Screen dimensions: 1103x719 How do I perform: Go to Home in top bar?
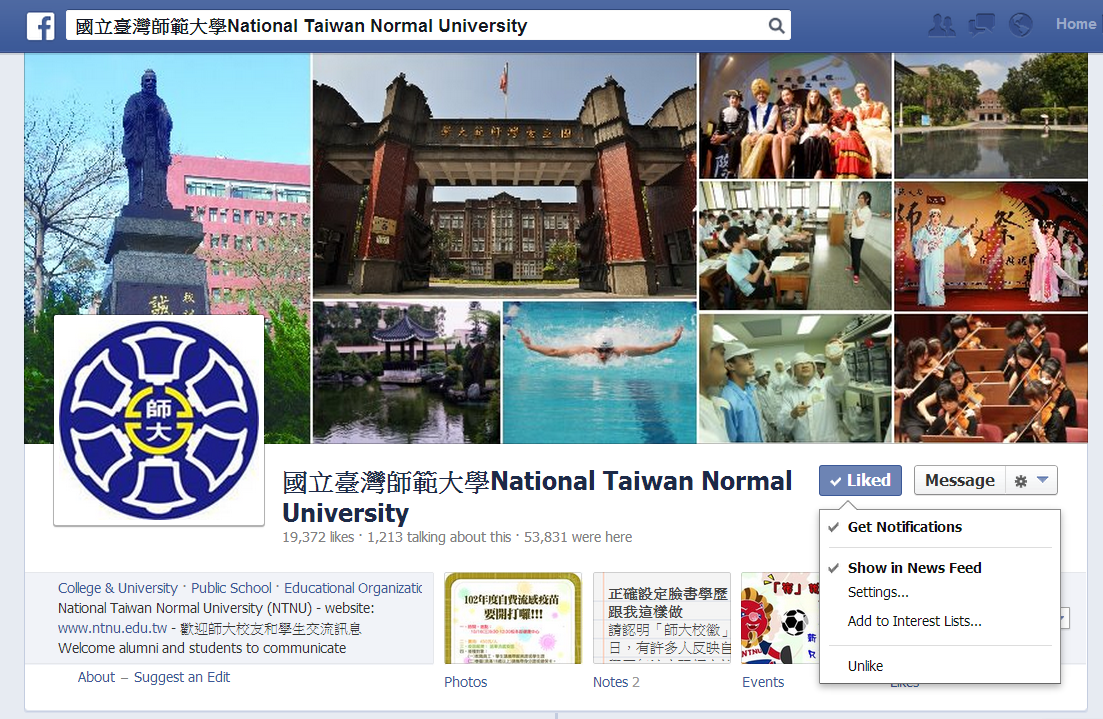click(1076, 24)
